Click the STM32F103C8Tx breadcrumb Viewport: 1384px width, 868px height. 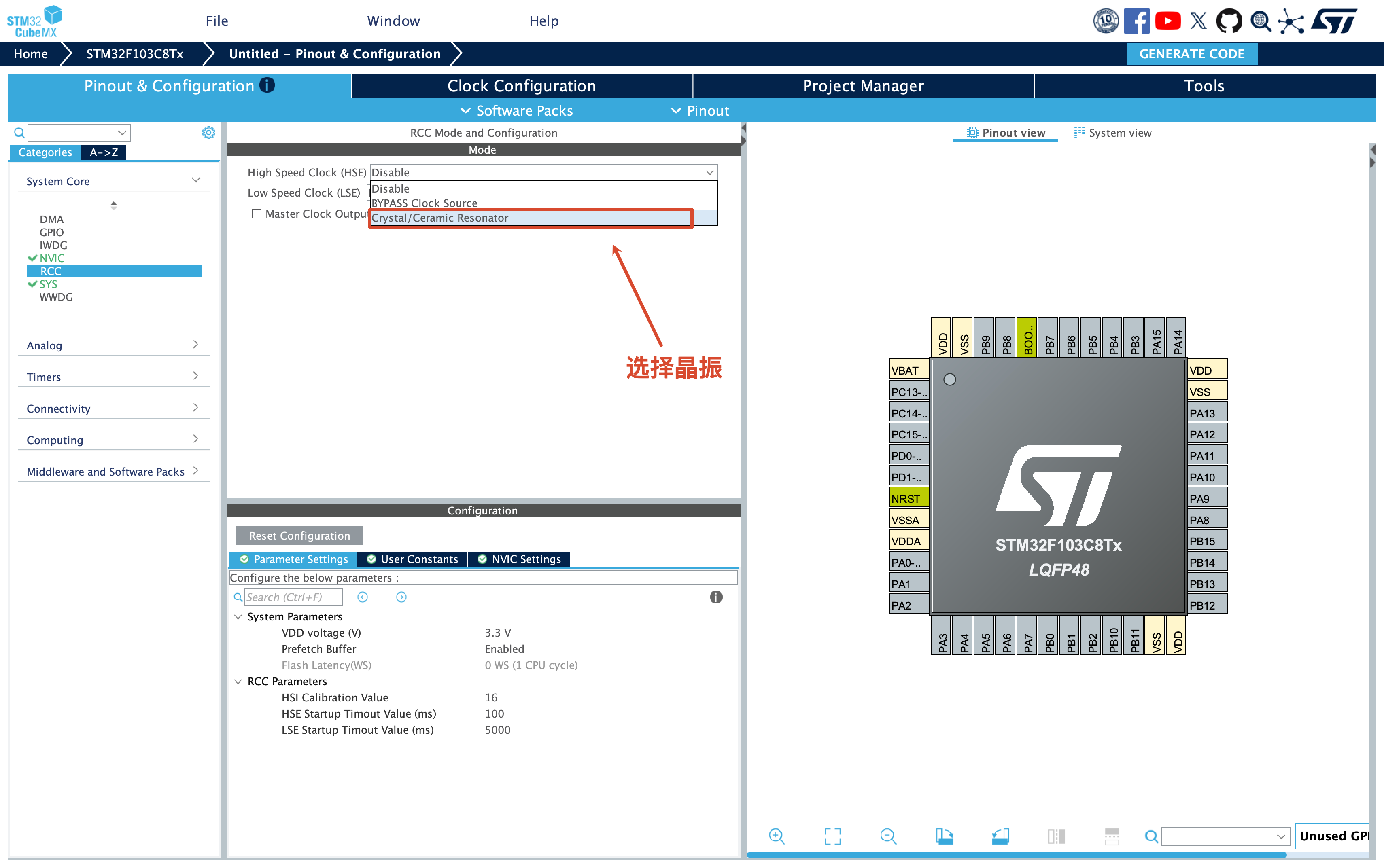pos(135,53)
